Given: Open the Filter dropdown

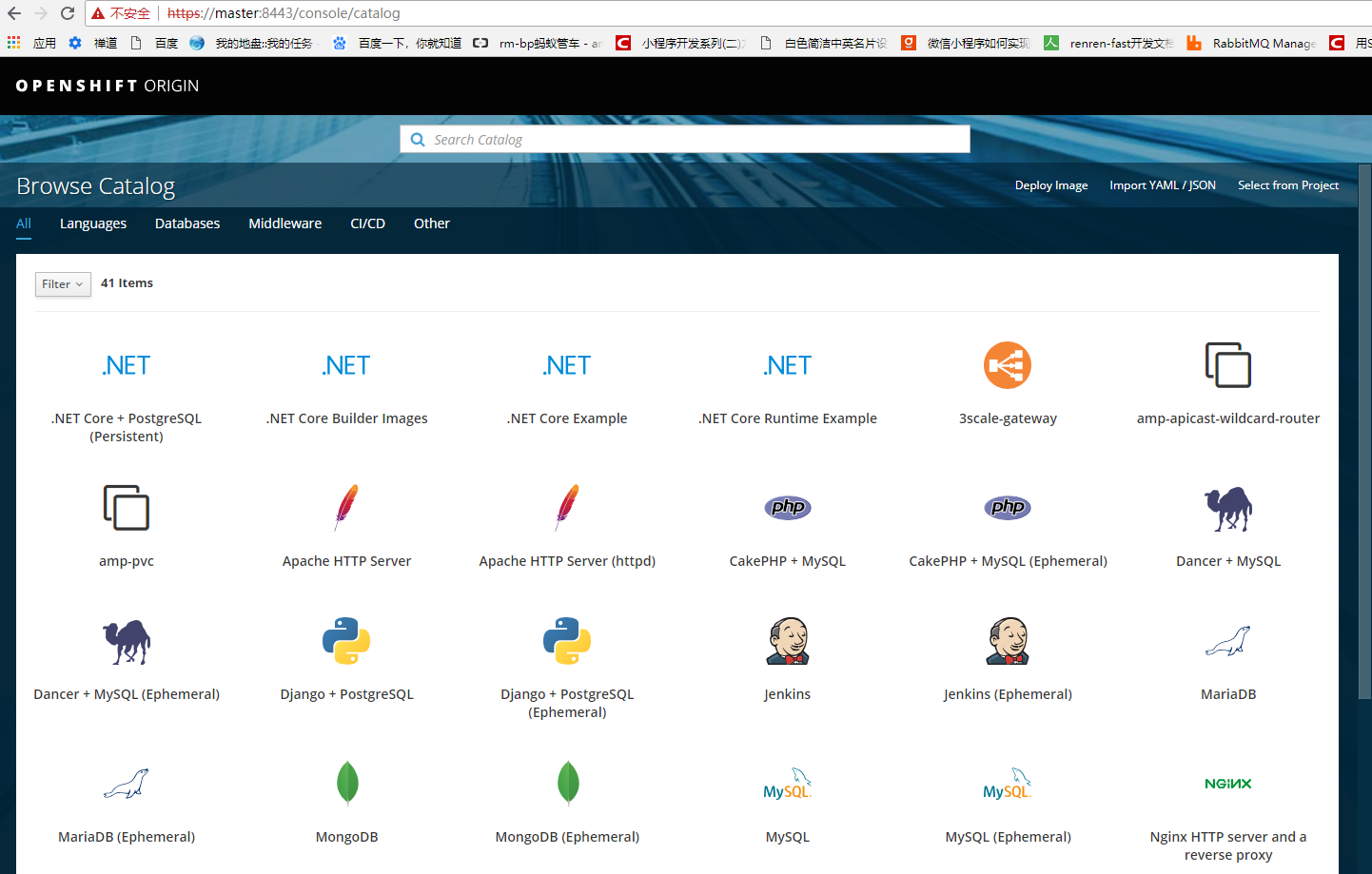Looking at the screenshot, I should (x=62, y=283).
